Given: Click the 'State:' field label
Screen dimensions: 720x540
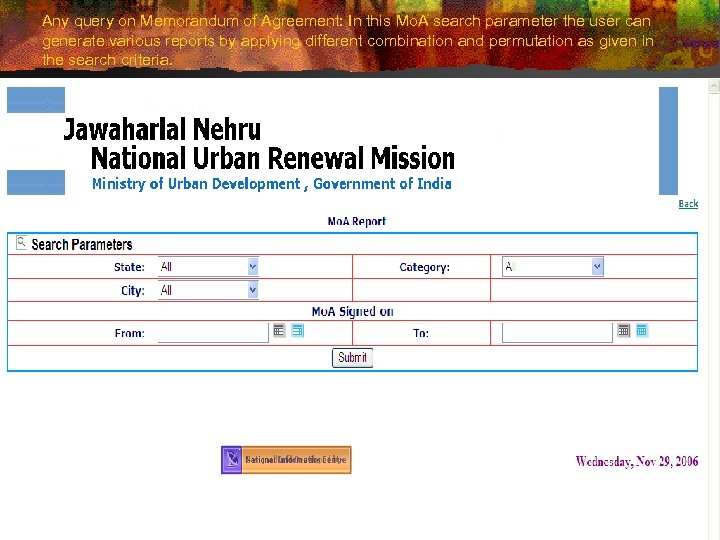Looking at the screenshot, I should tap(129, 267).
